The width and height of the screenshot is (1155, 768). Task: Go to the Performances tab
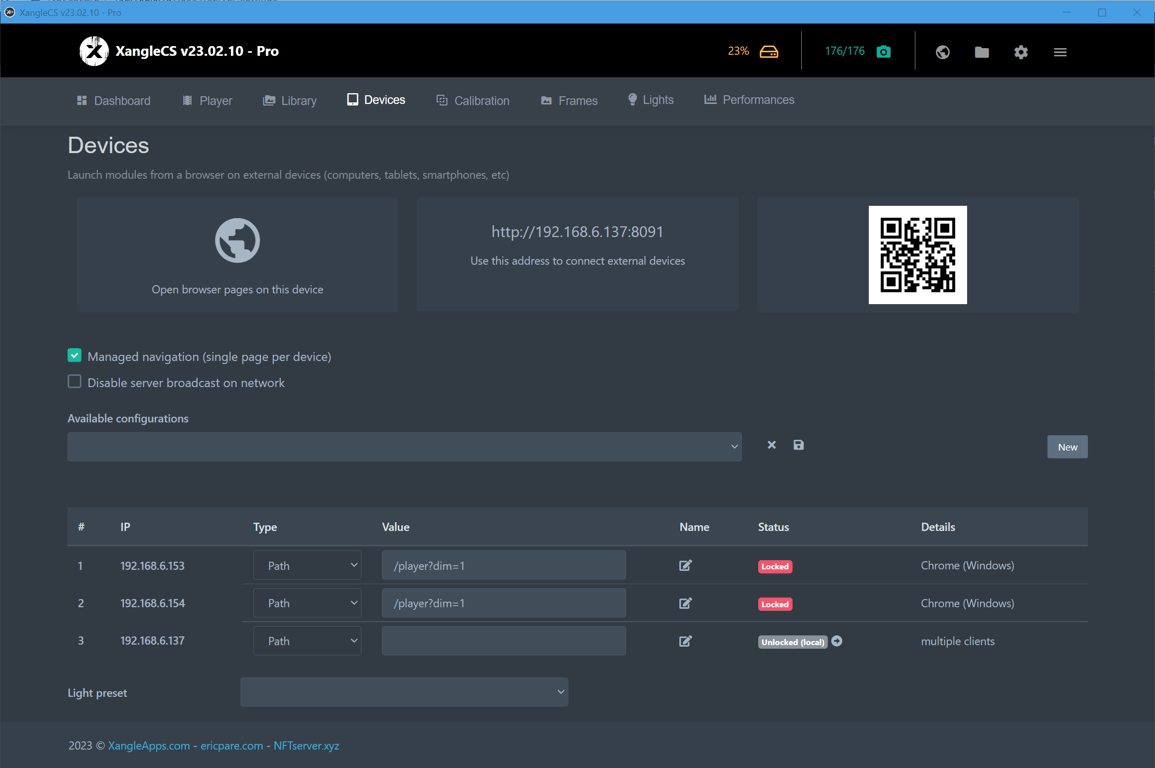(x=749, y=100)
